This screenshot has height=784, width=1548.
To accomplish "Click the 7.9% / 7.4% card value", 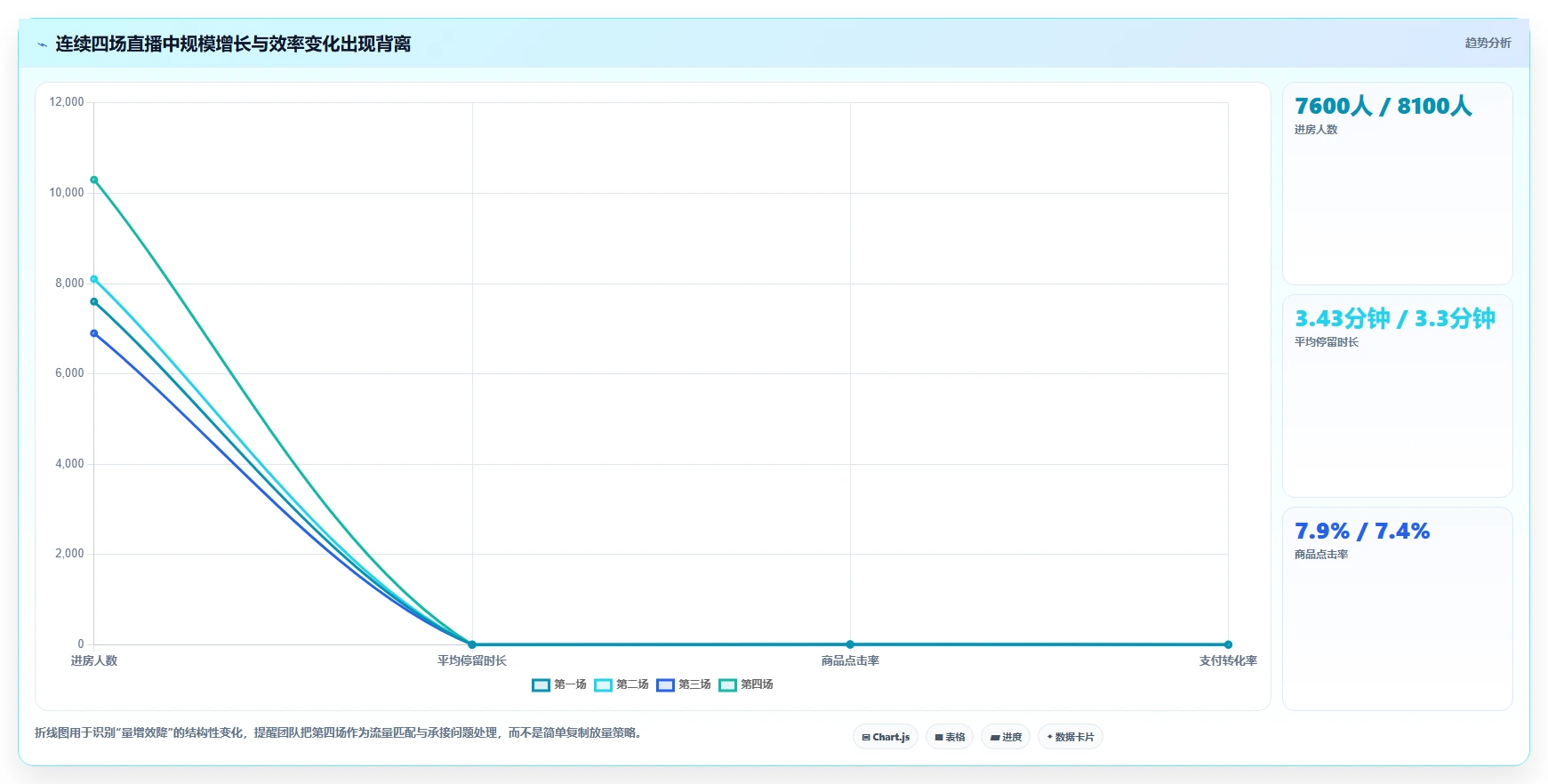I will (1362, 531).
